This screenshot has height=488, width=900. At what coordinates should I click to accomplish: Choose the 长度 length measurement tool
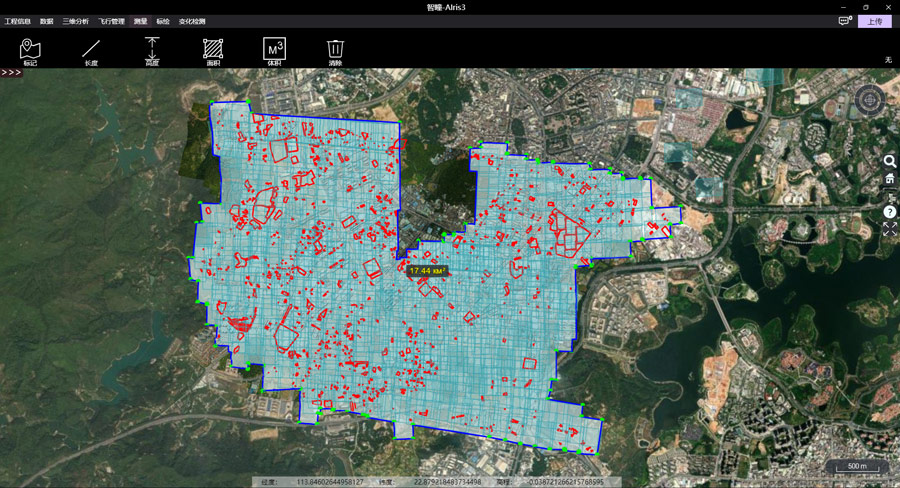pos(91,50)
